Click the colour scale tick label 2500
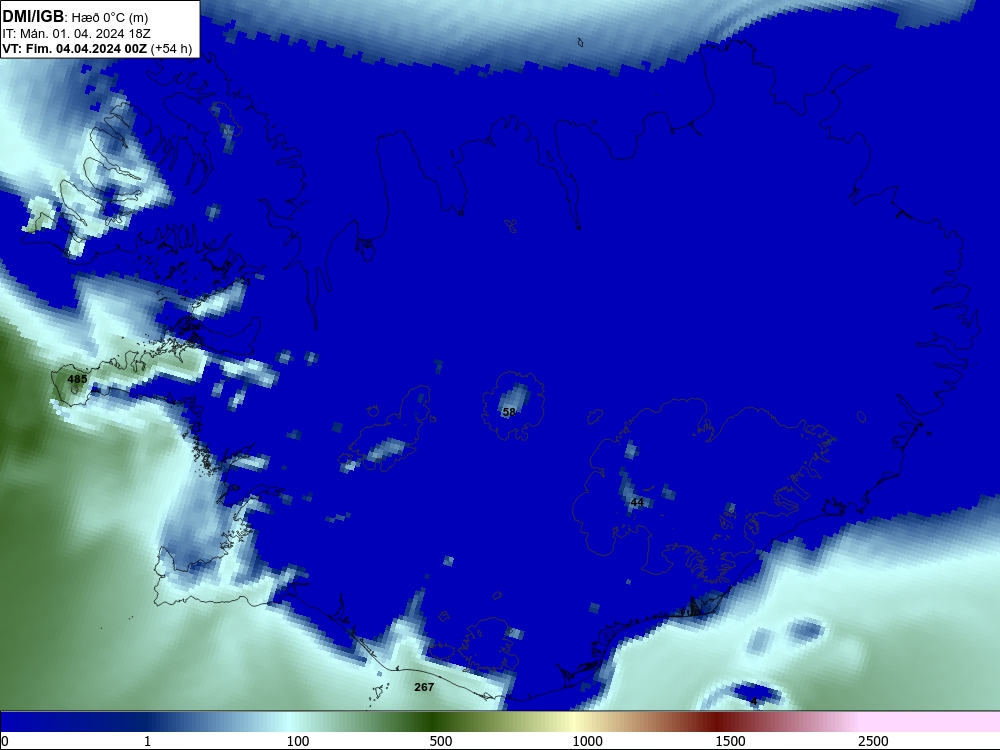 click(x=873, y=741)
